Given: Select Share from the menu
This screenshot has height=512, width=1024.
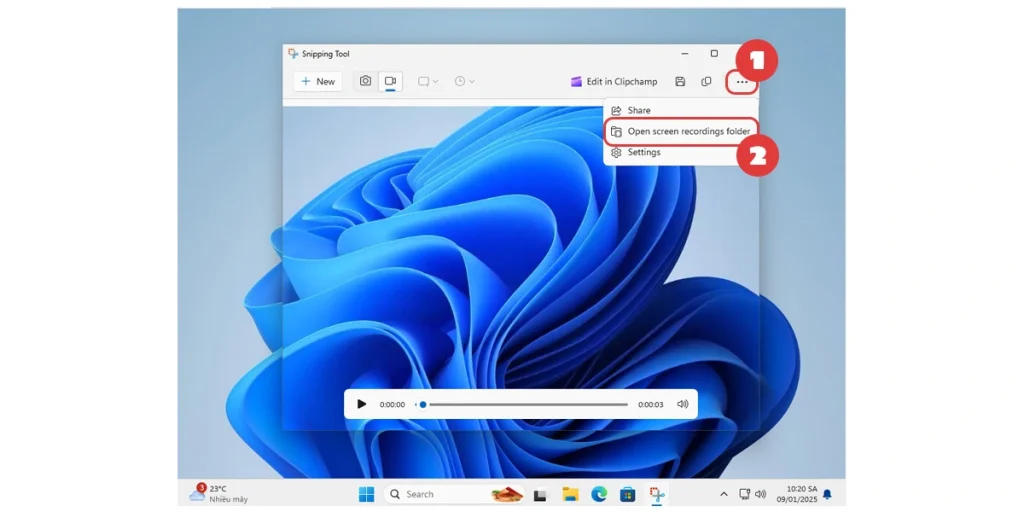Looking at the screenshot, I should click(638, 111).
